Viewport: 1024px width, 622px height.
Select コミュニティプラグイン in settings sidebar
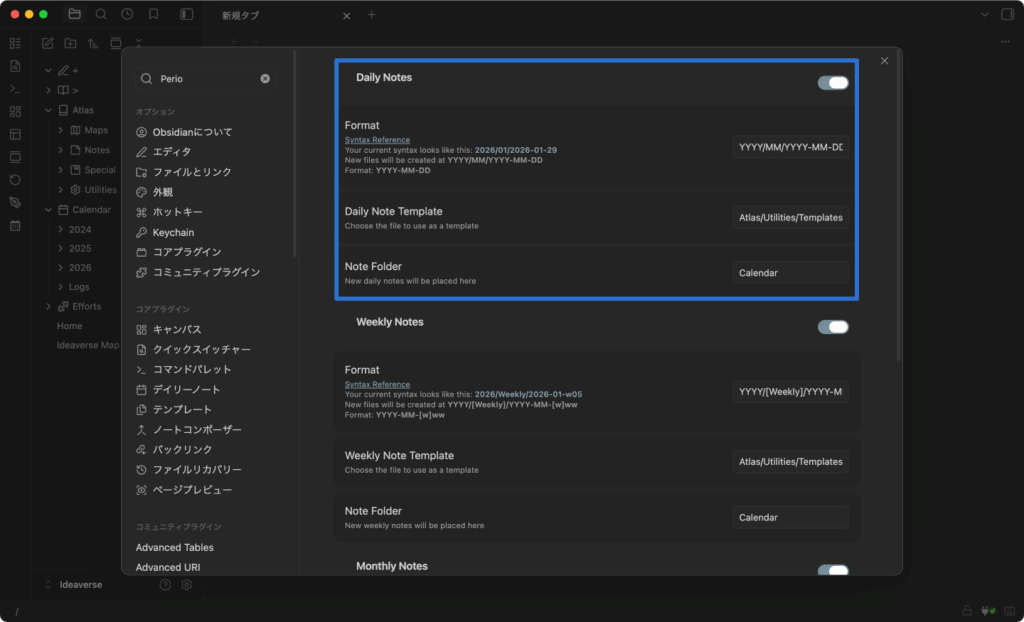pyautogui.click(x=206, y=272)
